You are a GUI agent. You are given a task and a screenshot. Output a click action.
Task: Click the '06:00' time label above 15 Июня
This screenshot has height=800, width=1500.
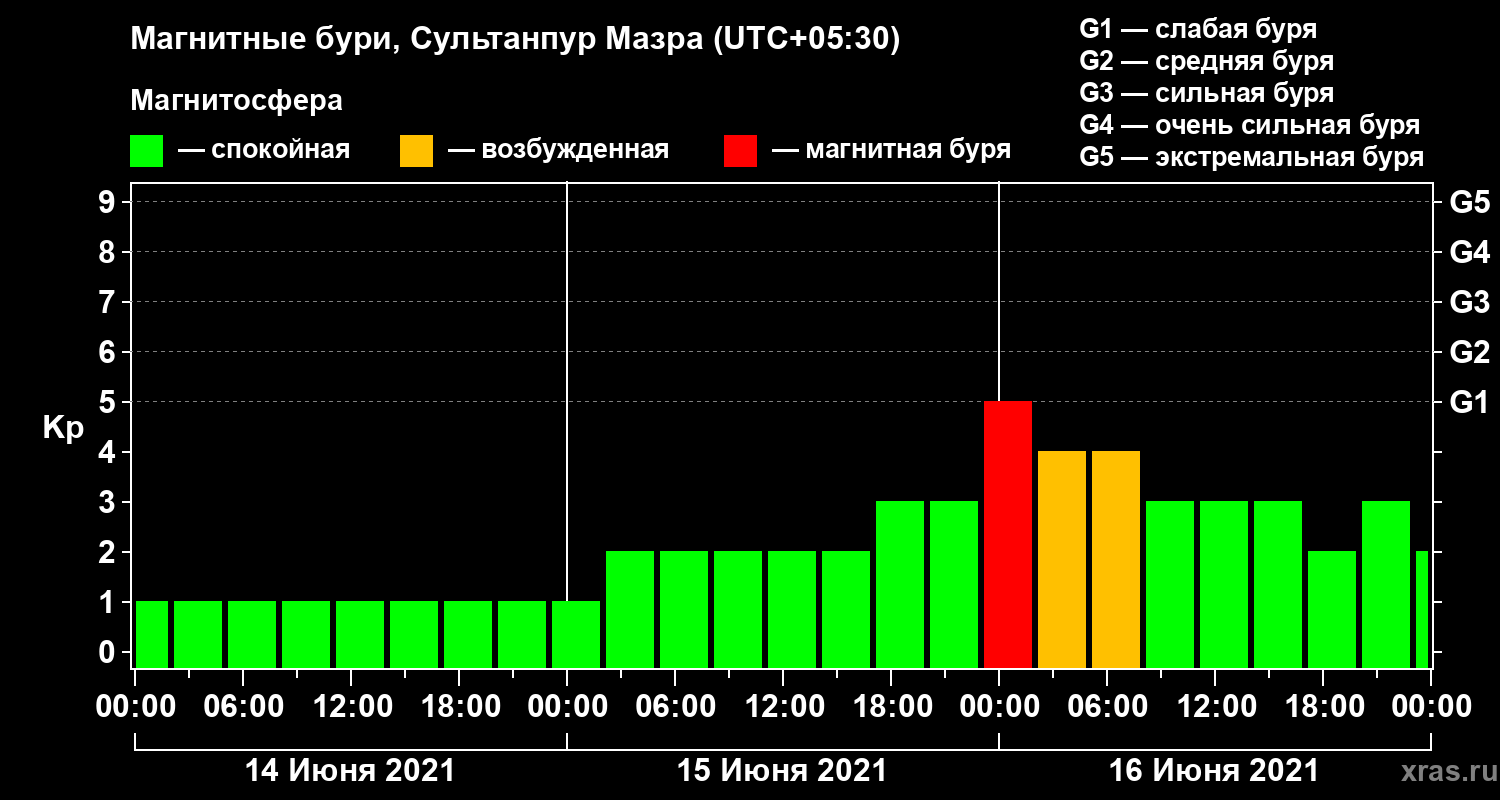[675, 707]
